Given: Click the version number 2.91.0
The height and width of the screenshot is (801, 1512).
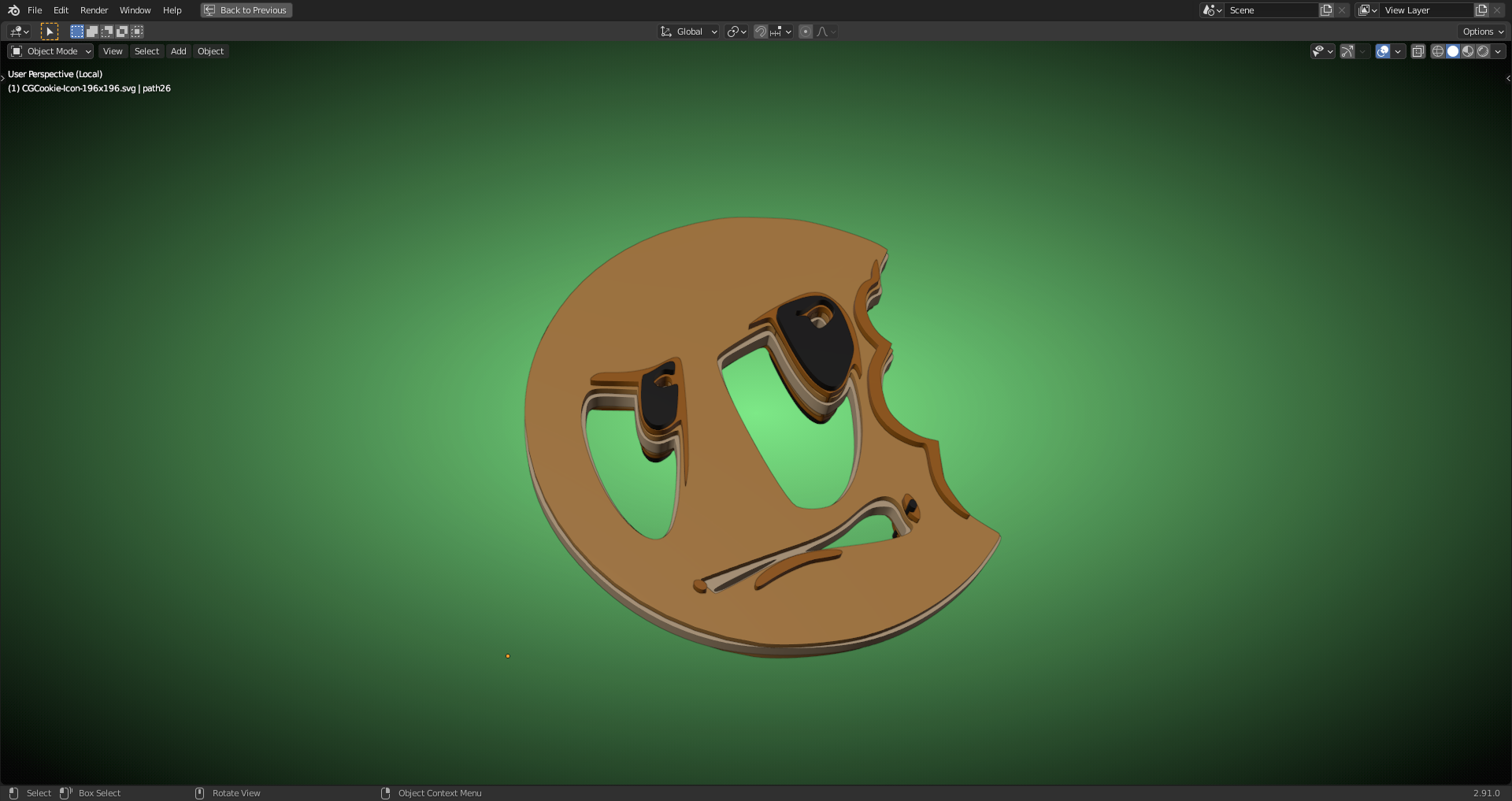Looking at the screenshot, I should point(1487,793).
